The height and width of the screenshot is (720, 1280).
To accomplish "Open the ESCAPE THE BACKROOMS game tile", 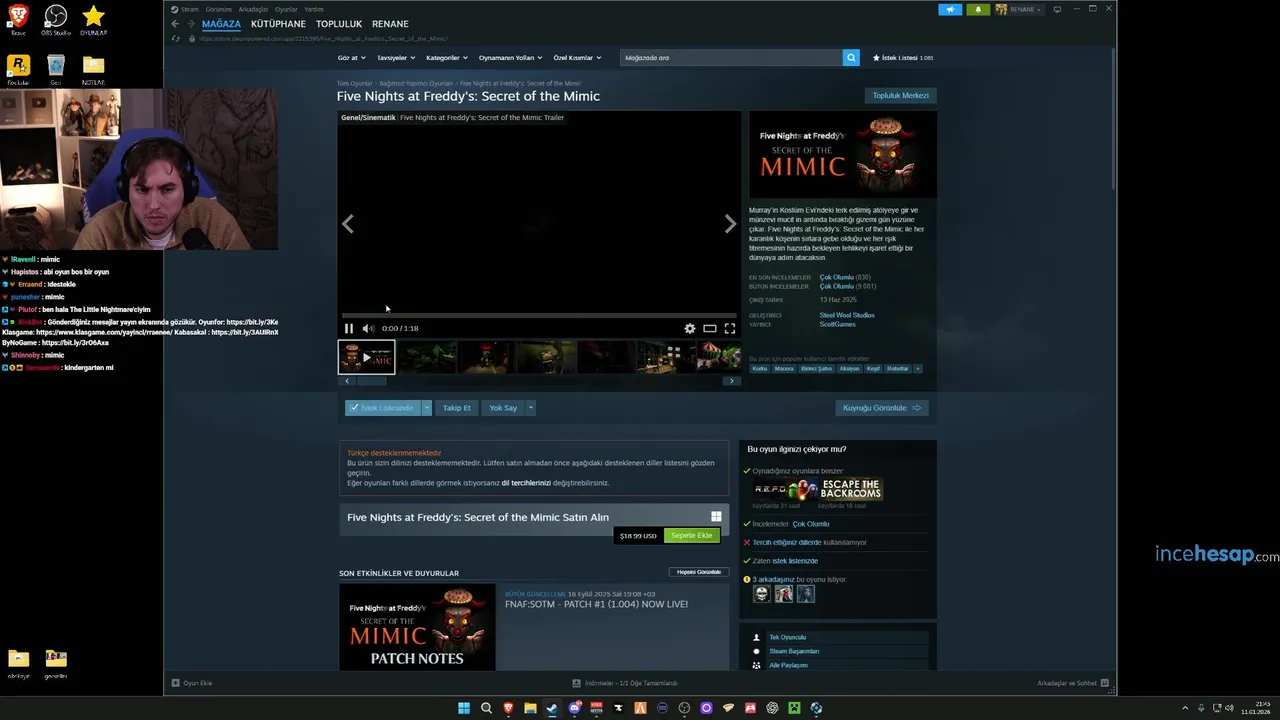I will (x=851, y=489).
